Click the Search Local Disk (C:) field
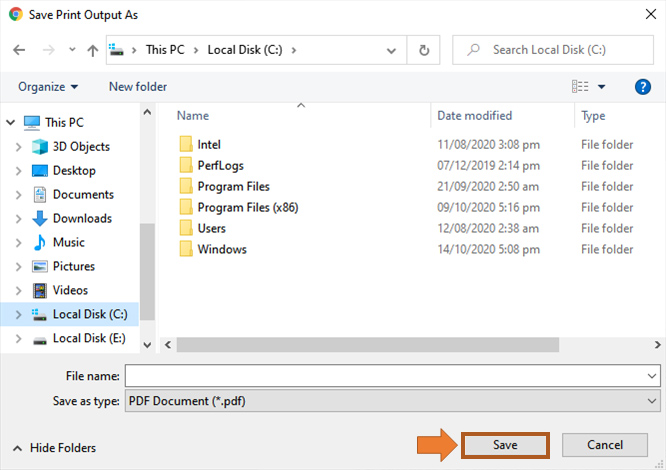 point(553,50)
